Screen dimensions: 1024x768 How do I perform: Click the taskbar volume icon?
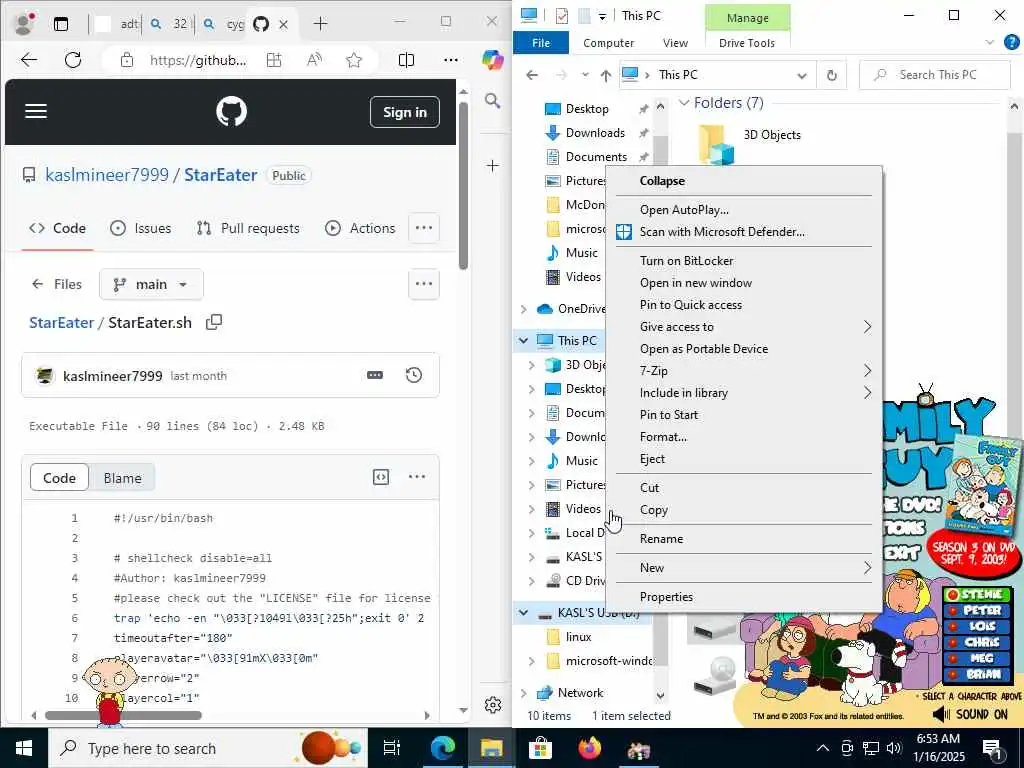[x=894, y=748]
